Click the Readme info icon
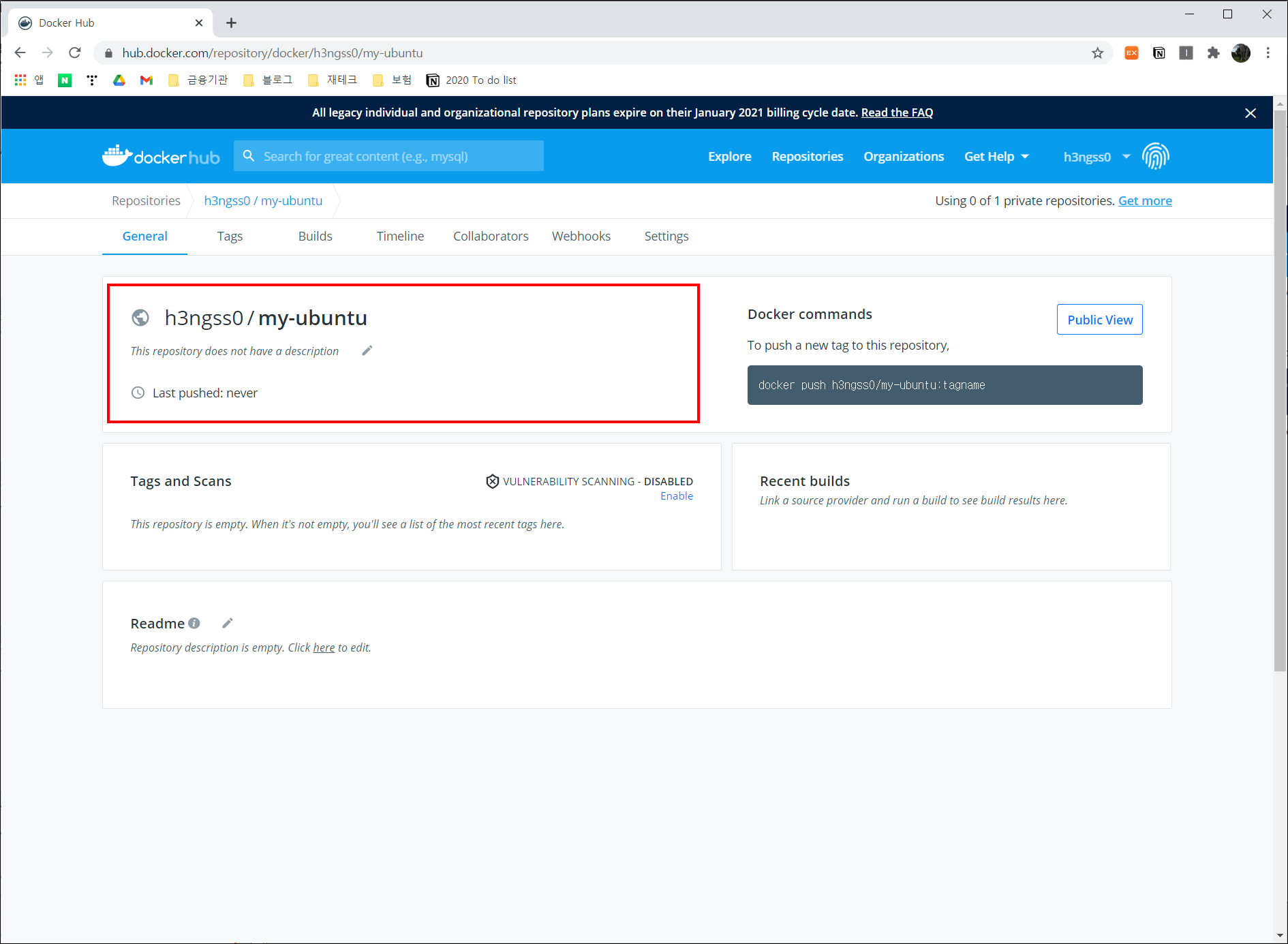1288x944 pixels. [x=194, y=623]
